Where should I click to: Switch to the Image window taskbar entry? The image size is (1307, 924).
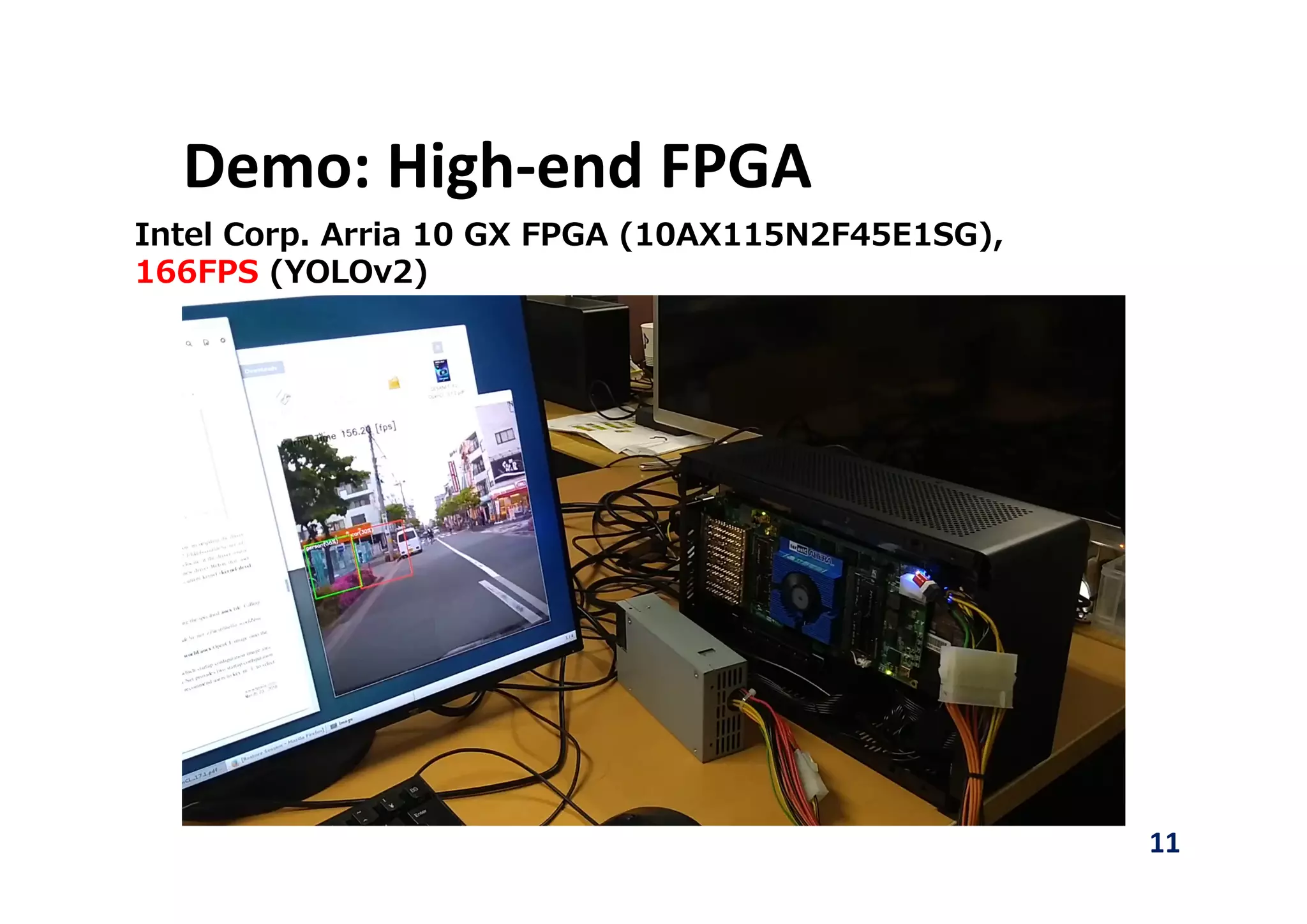pyautogui.click(x=343, y=724)
